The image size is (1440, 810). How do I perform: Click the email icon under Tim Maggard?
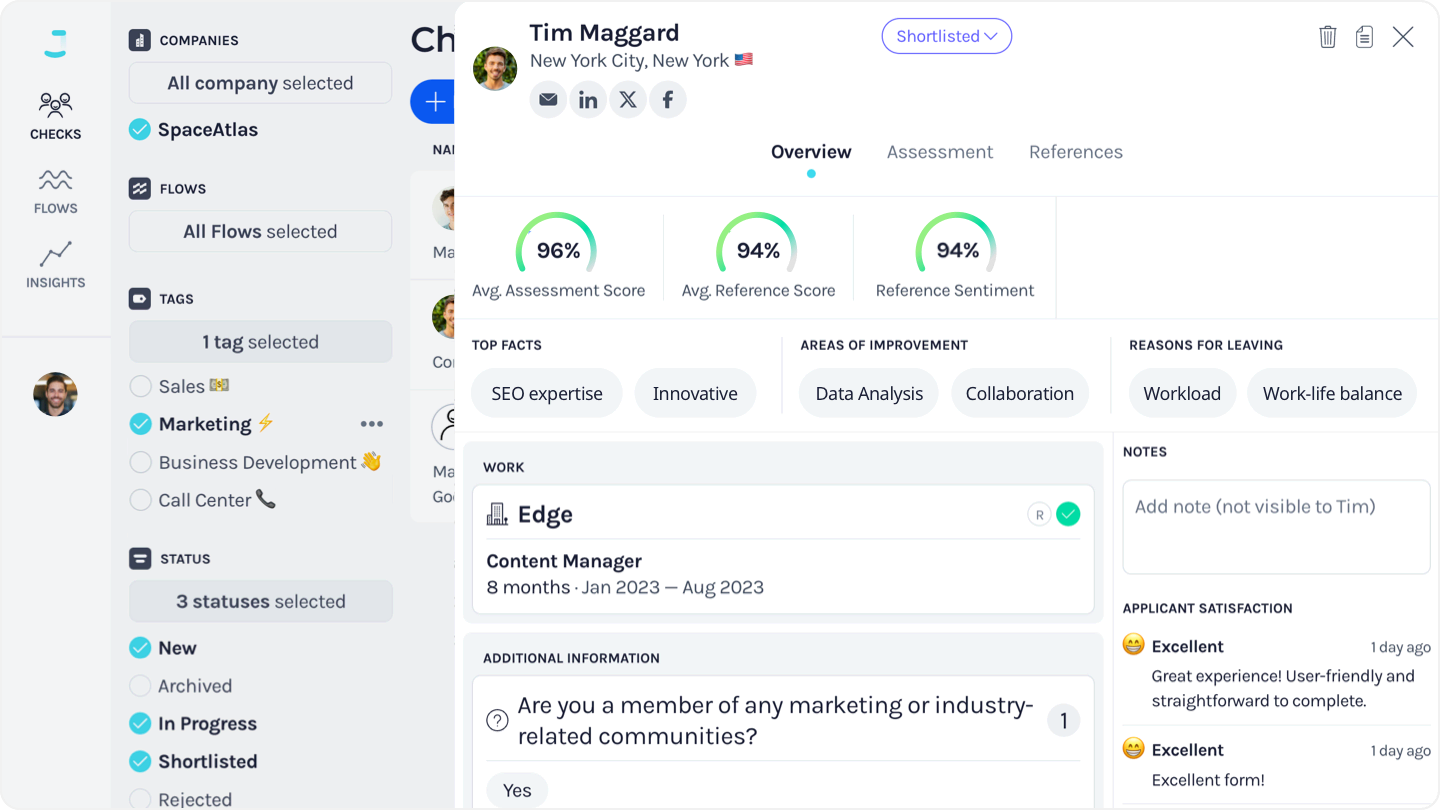tap(548, 100)
